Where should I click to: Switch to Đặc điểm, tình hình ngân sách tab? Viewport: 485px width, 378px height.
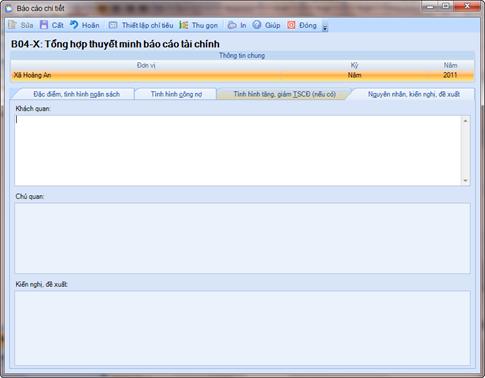(76, 94)
